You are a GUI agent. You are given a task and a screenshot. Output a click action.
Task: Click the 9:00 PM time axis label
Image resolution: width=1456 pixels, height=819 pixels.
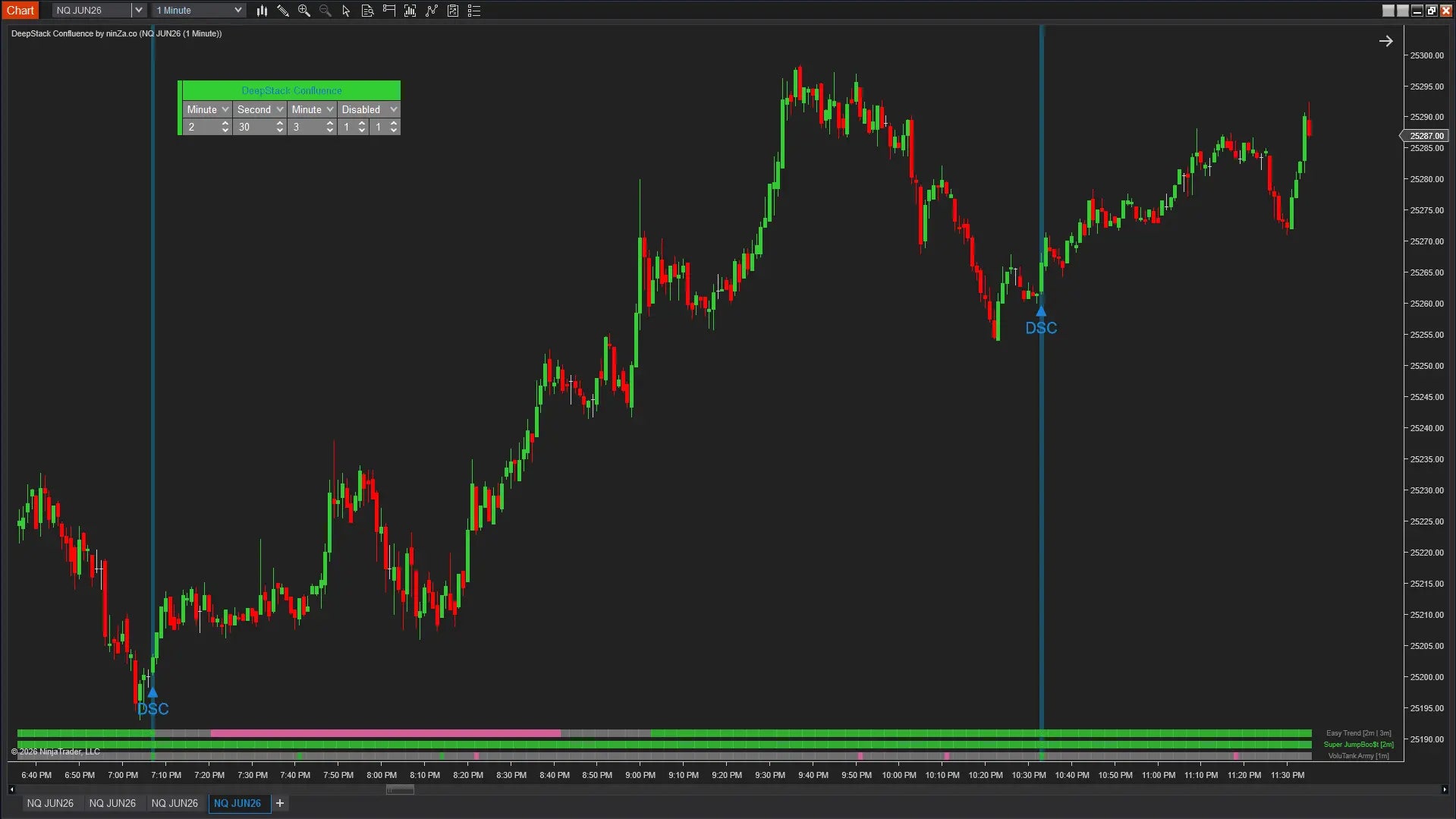[640, 775]
